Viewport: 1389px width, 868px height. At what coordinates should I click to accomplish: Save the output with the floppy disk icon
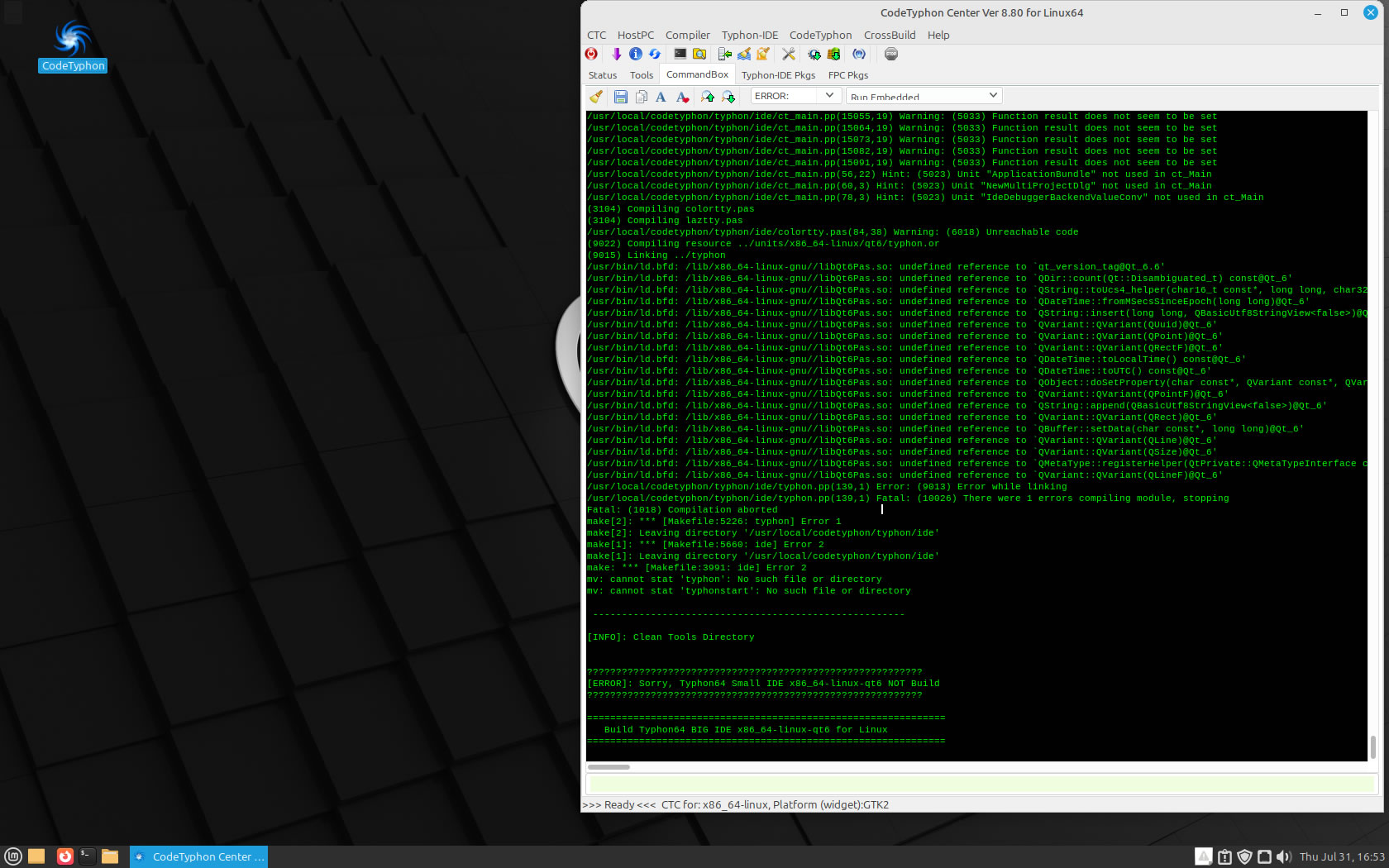(x=620, y=97)
